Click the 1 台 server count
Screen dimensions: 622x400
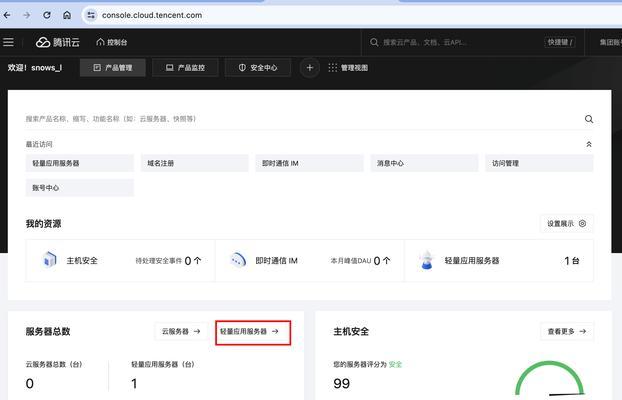click(572, 261)
